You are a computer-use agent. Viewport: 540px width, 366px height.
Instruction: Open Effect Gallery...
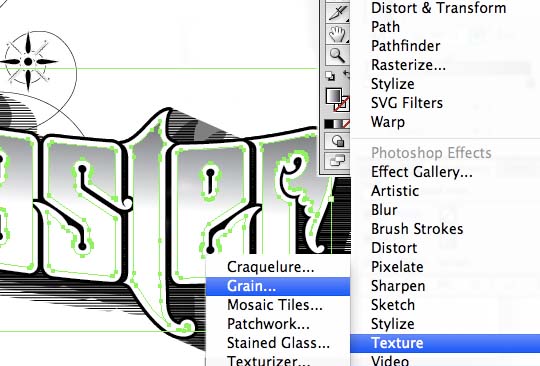422,172
